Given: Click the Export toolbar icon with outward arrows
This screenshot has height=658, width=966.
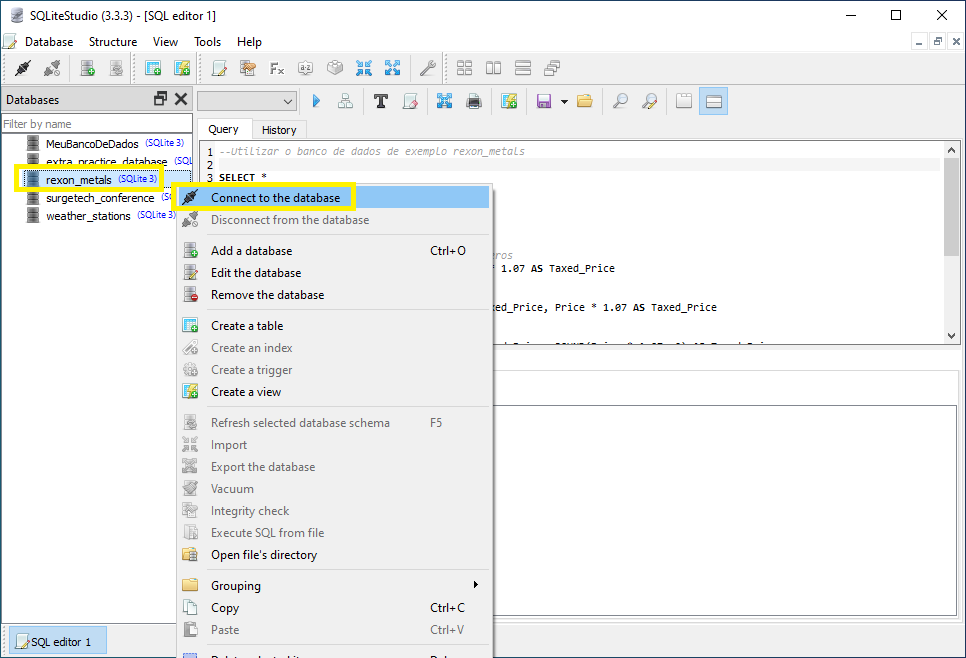Looking at the screenshot, I should coord(392,68).
